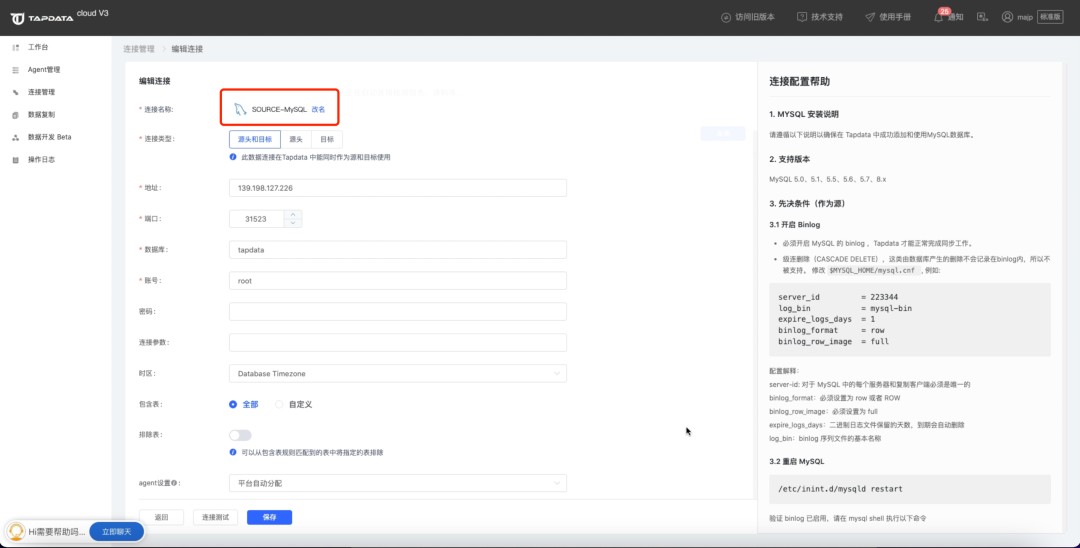This screenshot has height=548, width=1080.
Task: Open the agent设置 平台自动分配 dropdown
Action: 397,483
